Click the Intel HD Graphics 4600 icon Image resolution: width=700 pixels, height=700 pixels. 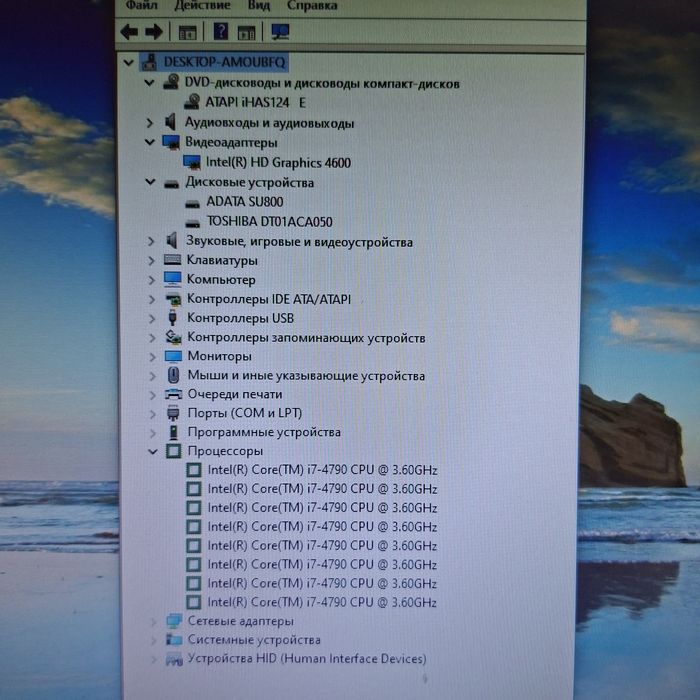tap(192, 162)
